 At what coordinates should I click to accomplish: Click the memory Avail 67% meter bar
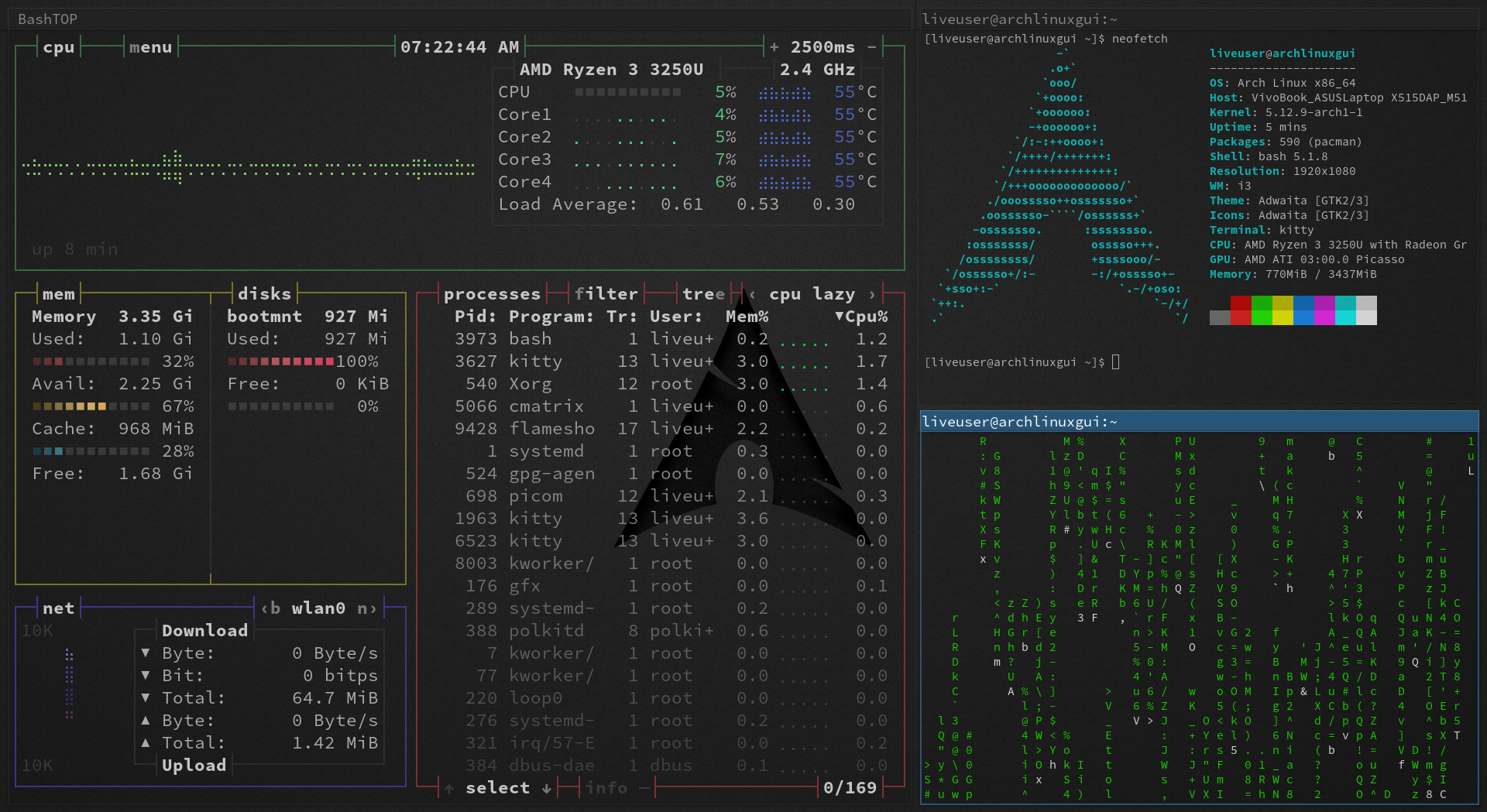91,406
